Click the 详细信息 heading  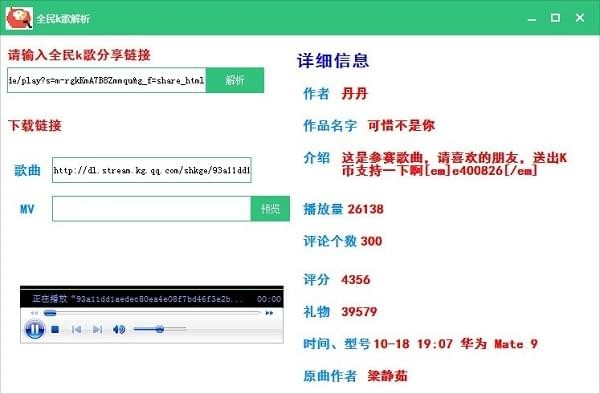point(333,60)
